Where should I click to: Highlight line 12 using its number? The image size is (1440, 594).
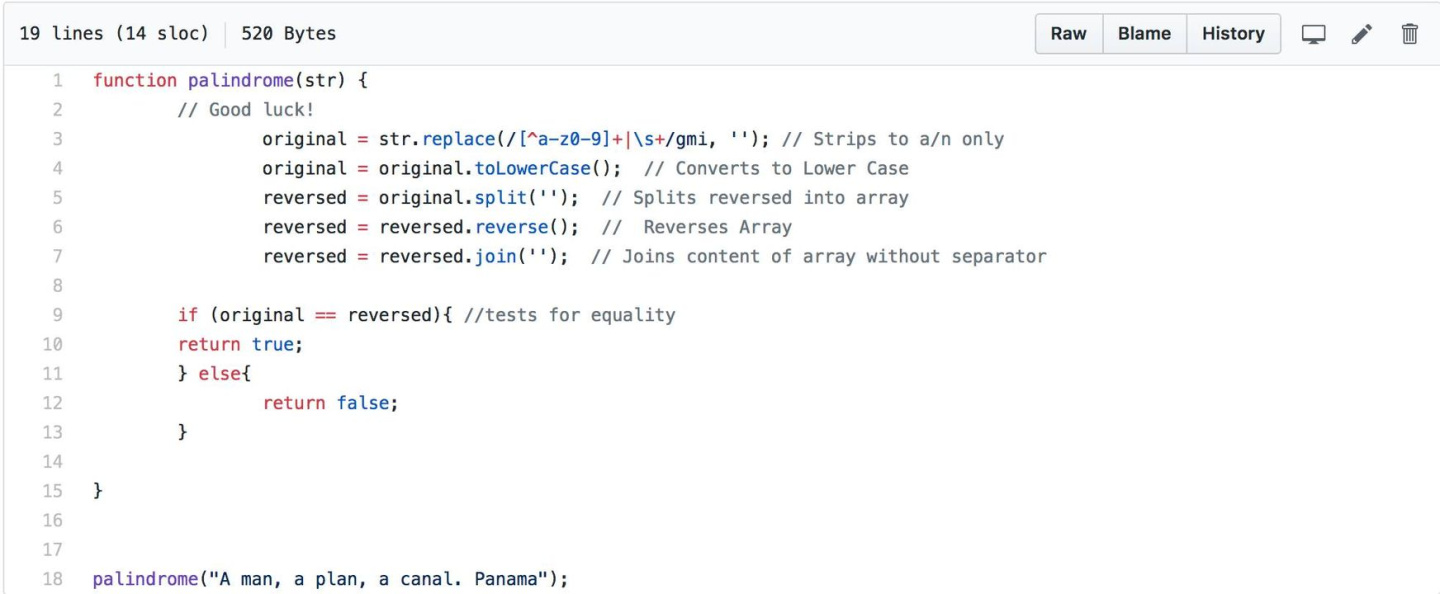pyautogui.click(x=53, y=403)
